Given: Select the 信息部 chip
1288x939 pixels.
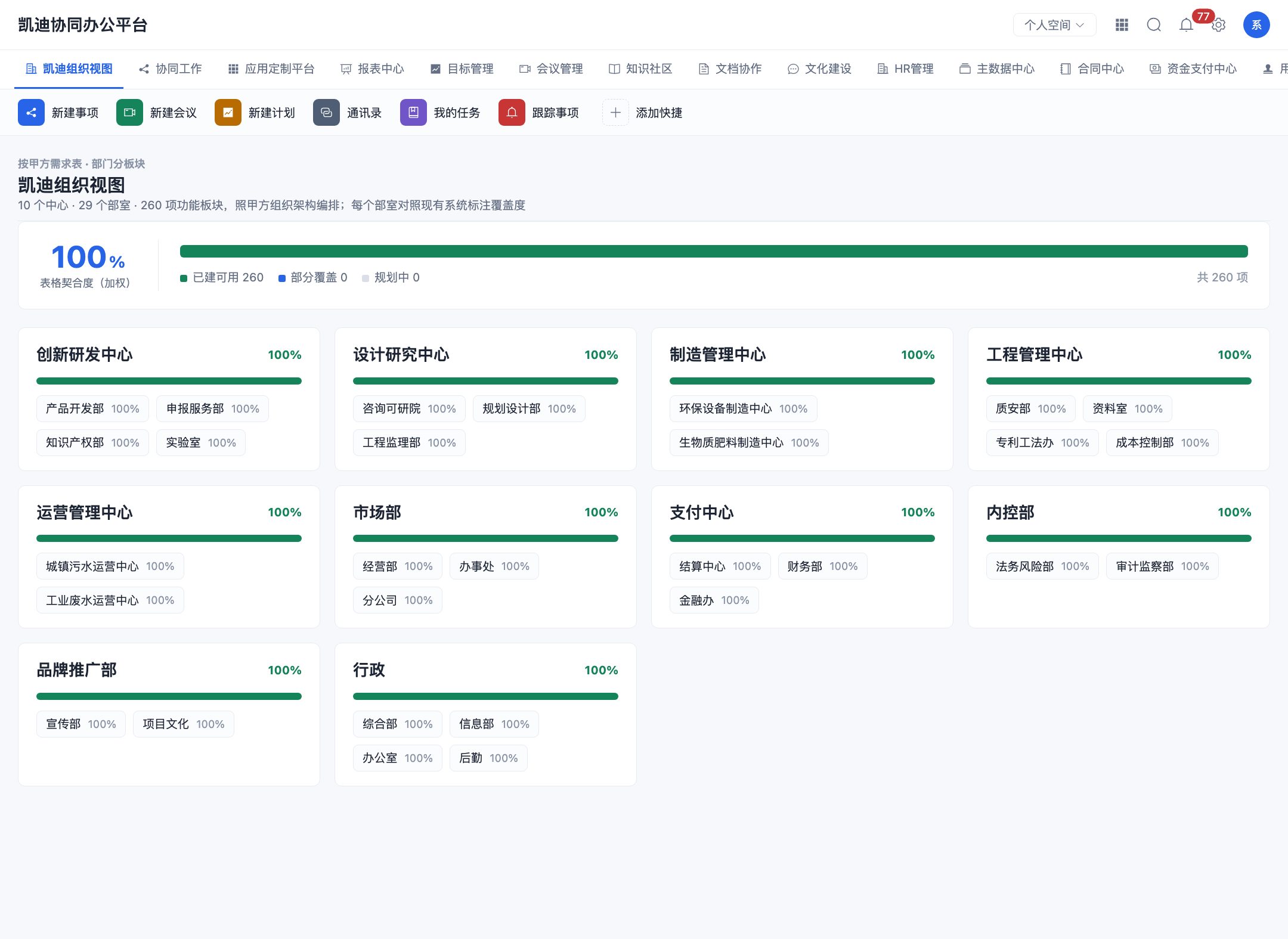Looking at the screenshot, I should coord(494,724).
